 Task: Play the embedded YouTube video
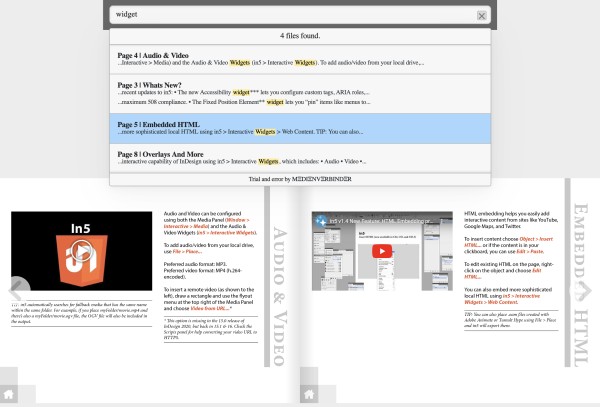coord(382,251)
